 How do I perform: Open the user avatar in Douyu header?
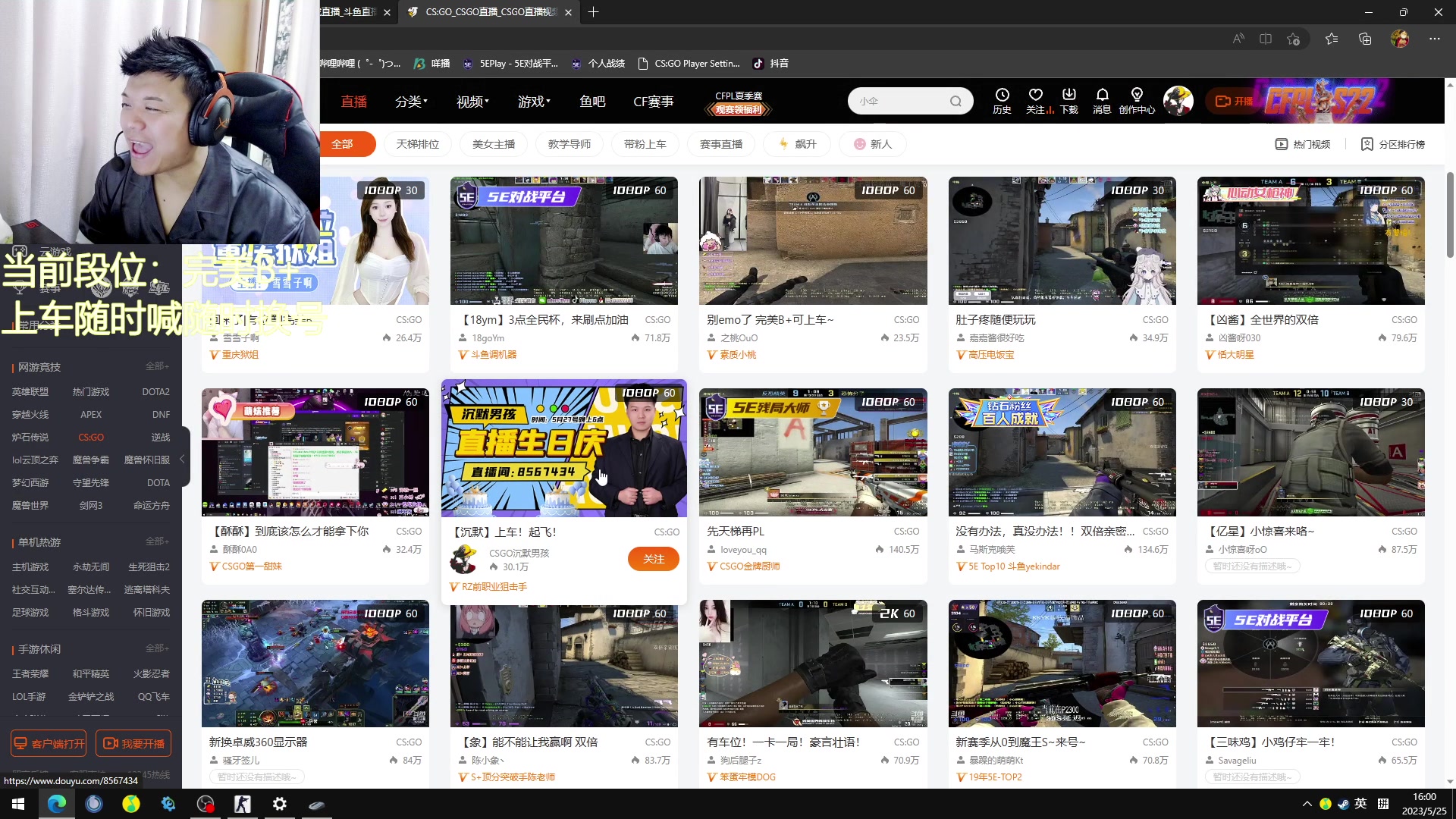pyautogui.click(x=1178, y=101)
